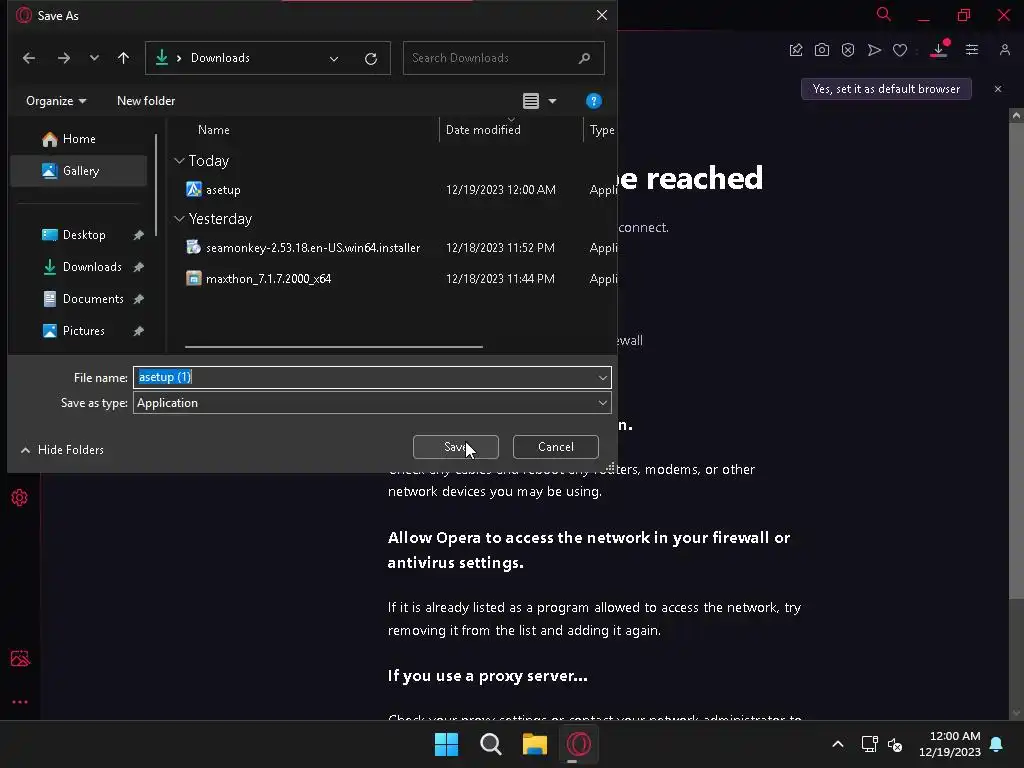1024x768 pixels.
Task: Click Yes, set it as default browser
Action: [886, 89]
